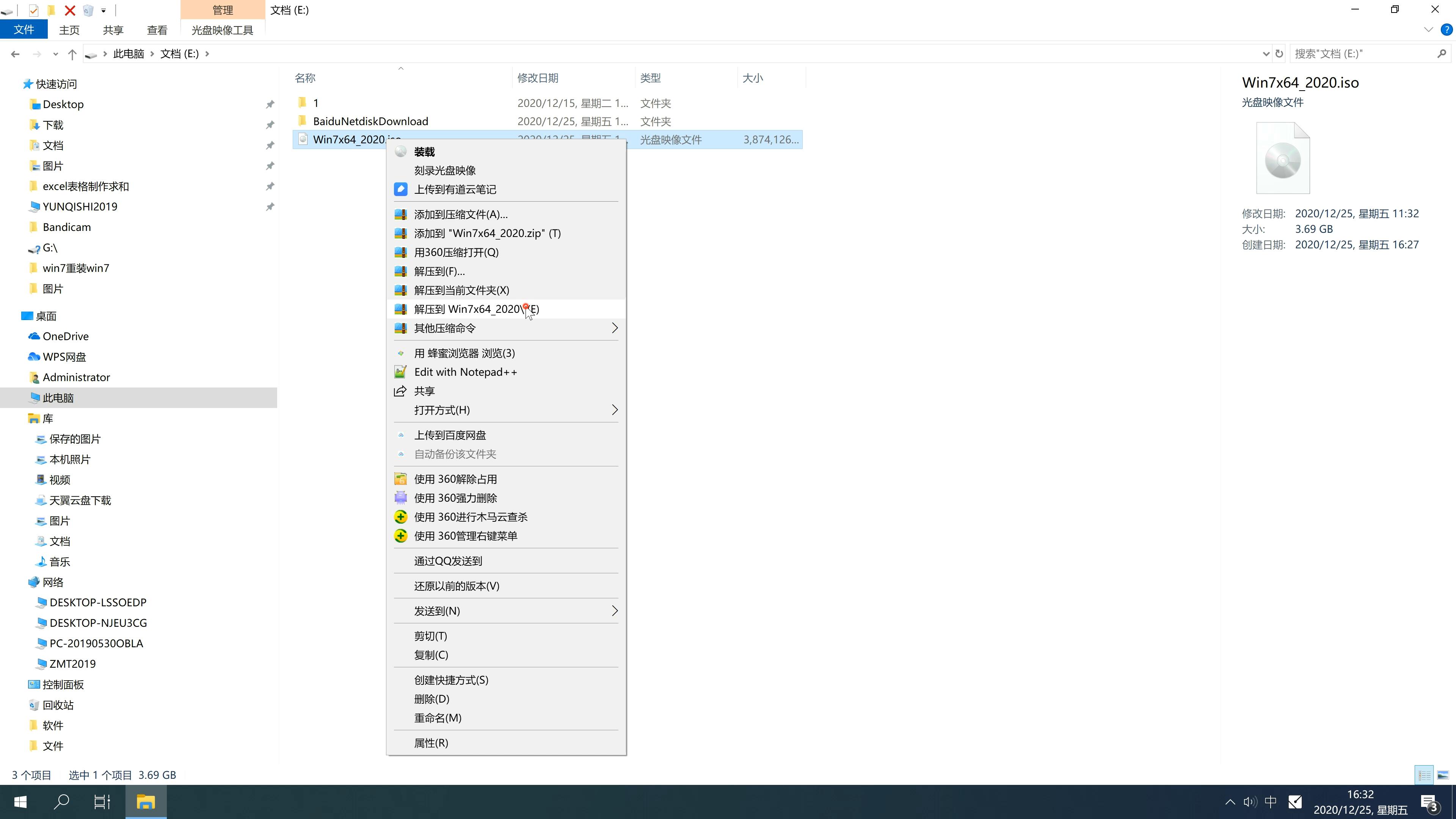Click 装载 to mount the ISO image
The image size is (1456, 819).
424,151
